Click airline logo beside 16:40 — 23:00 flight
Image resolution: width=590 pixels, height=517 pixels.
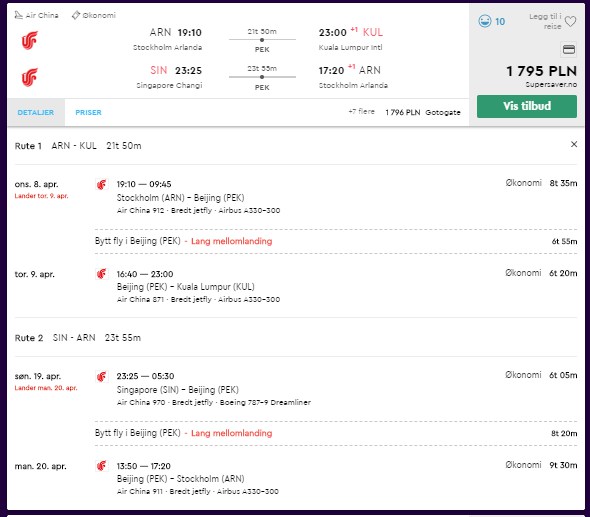click(102, 274)
